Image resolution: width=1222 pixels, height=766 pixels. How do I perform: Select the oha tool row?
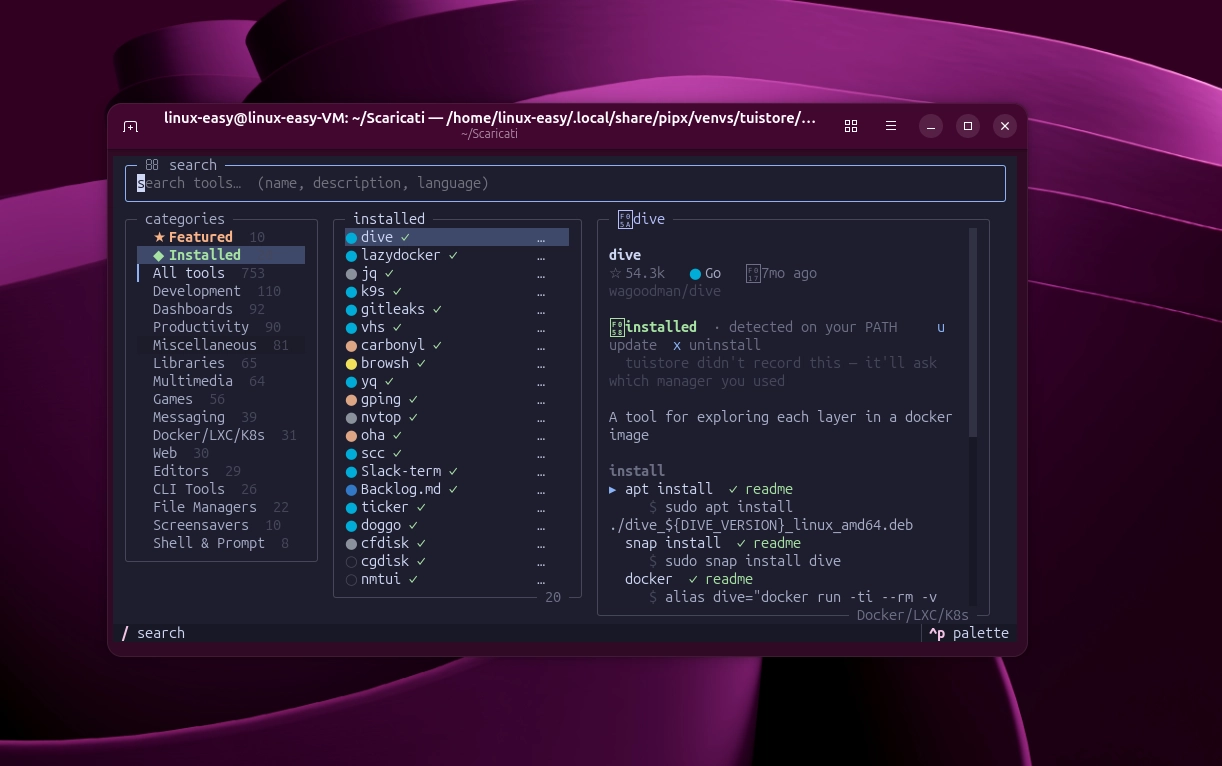coord(457,436)
